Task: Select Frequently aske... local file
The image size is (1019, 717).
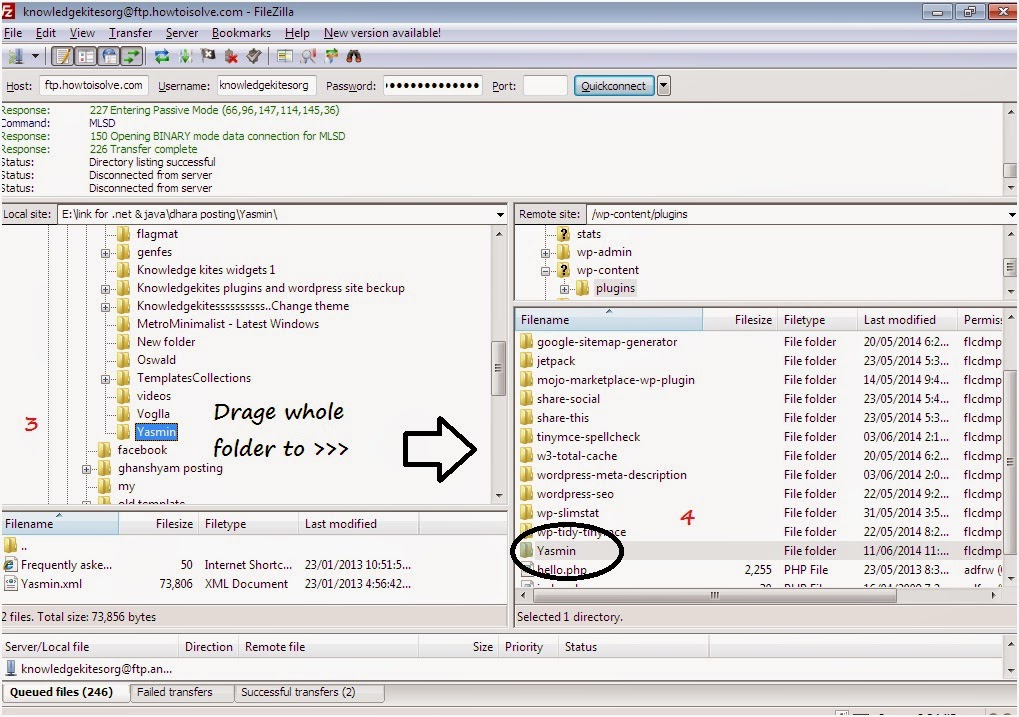Action: (x=66, y=565)
